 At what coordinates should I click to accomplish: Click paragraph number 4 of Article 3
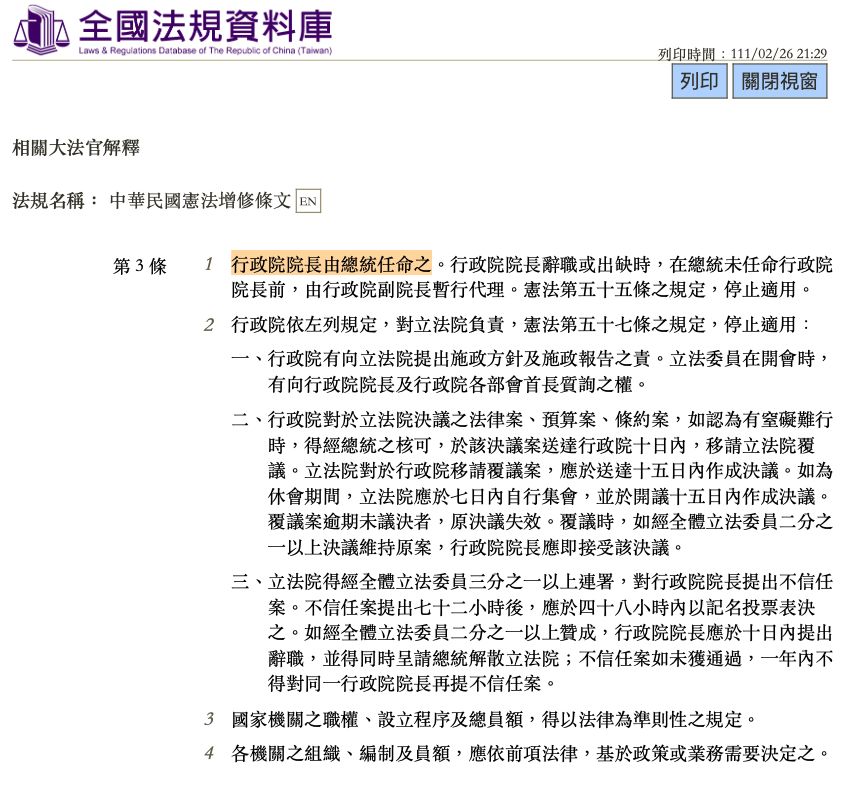209,752
